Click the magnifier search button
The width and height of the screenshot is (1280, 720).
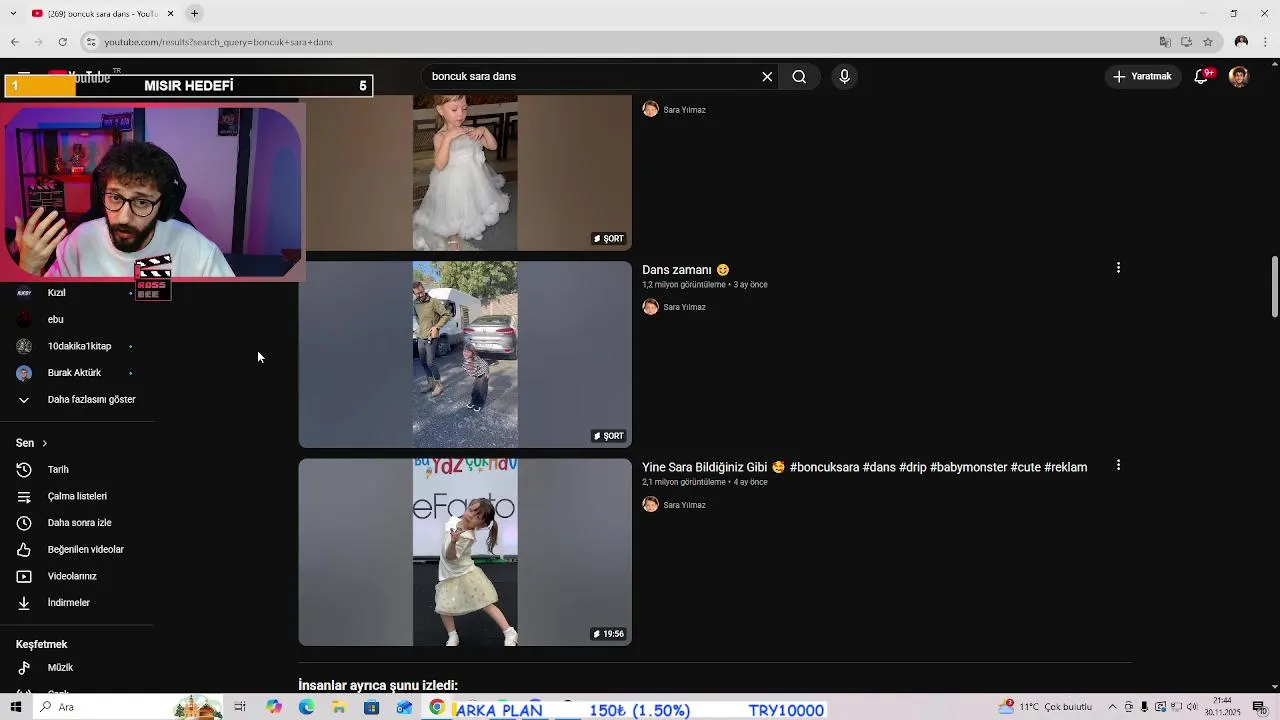coord(799,76)
